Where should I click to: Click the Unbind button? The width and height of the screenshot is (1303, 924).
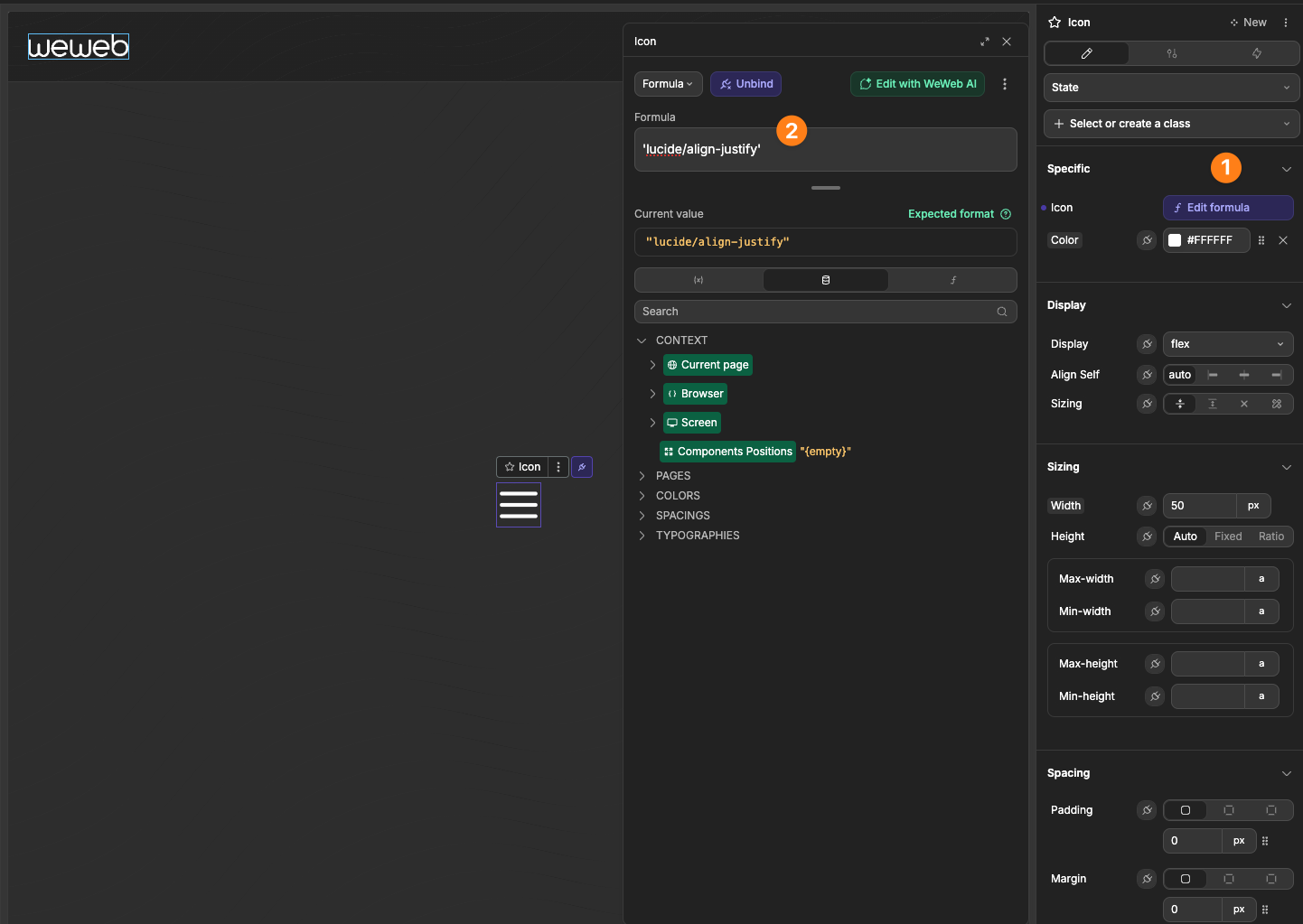coord(745,83)
